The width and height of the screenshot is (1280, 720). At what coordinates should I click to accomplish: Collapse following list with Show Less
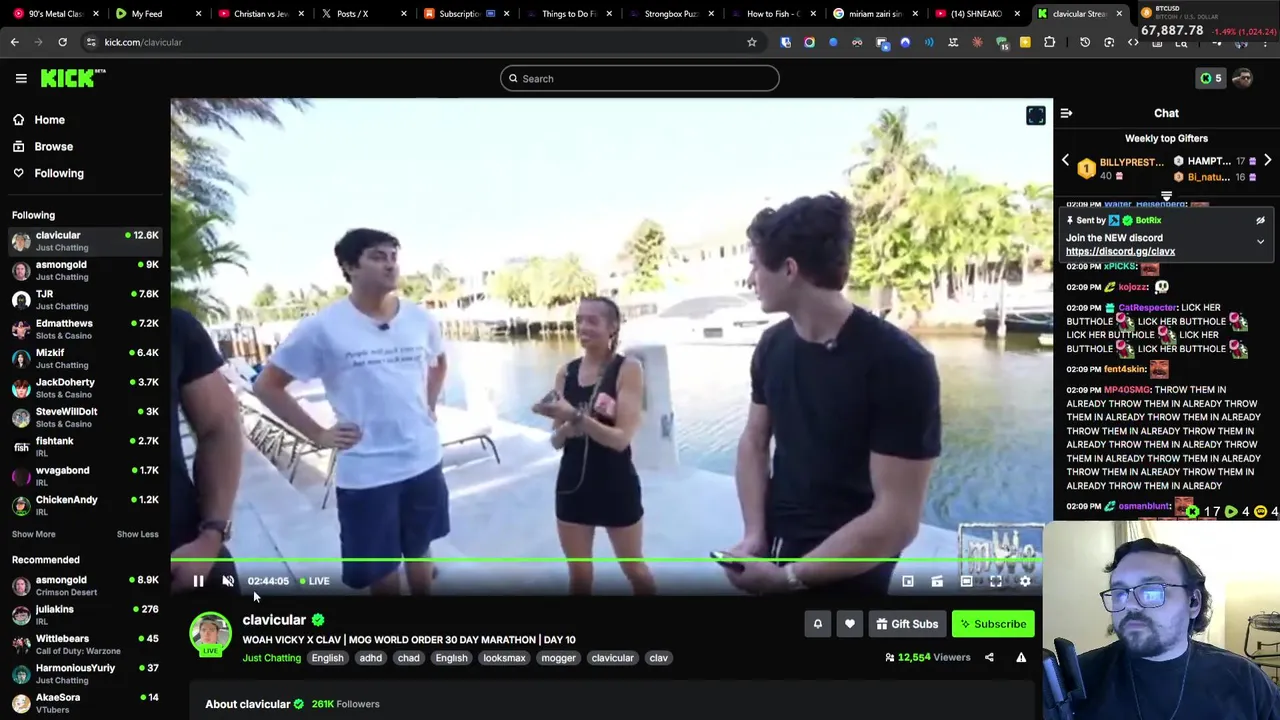pos(137,534)
